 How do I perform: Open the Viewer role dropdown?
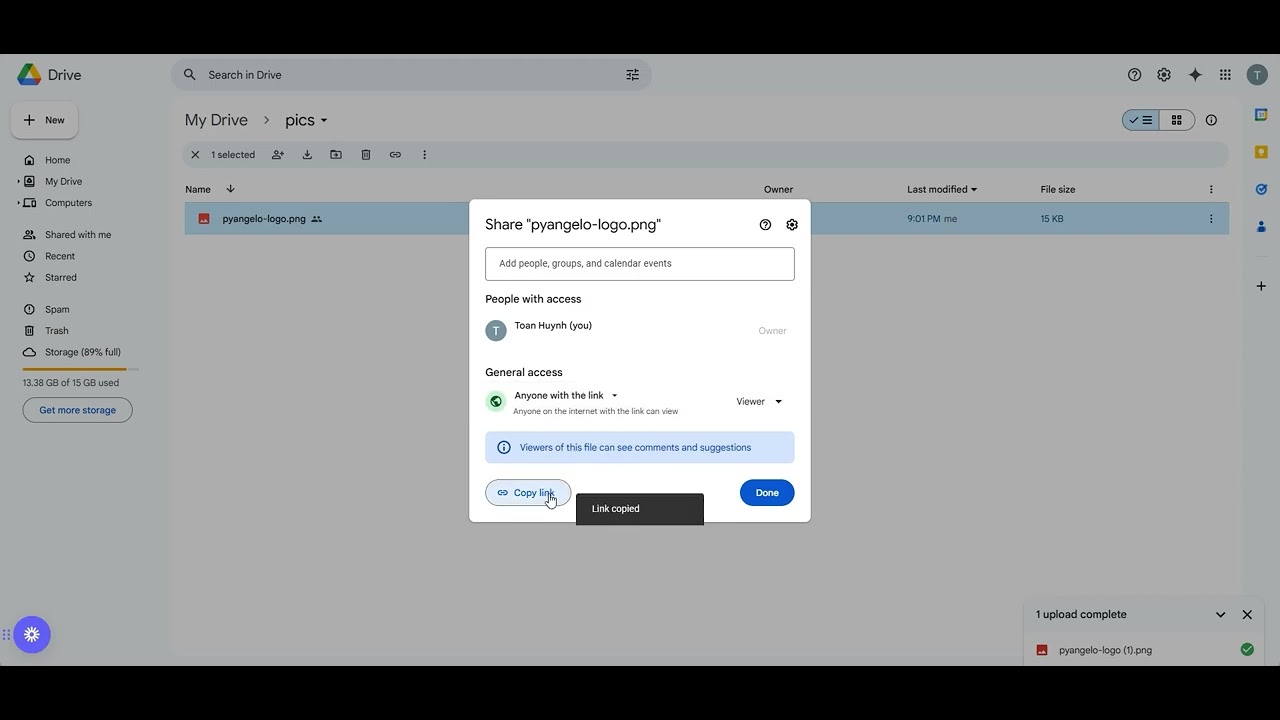[x=759, y=402]
